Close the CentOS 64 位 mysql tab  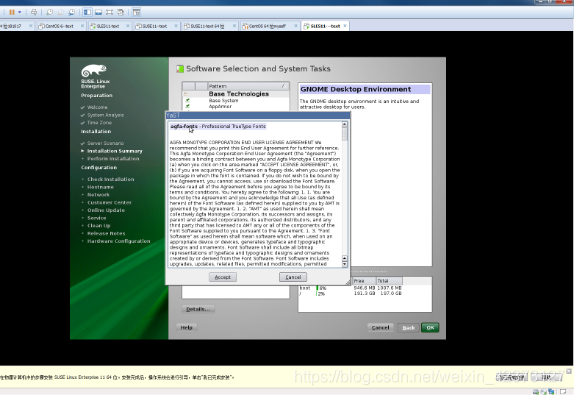[x=296, y=26]
